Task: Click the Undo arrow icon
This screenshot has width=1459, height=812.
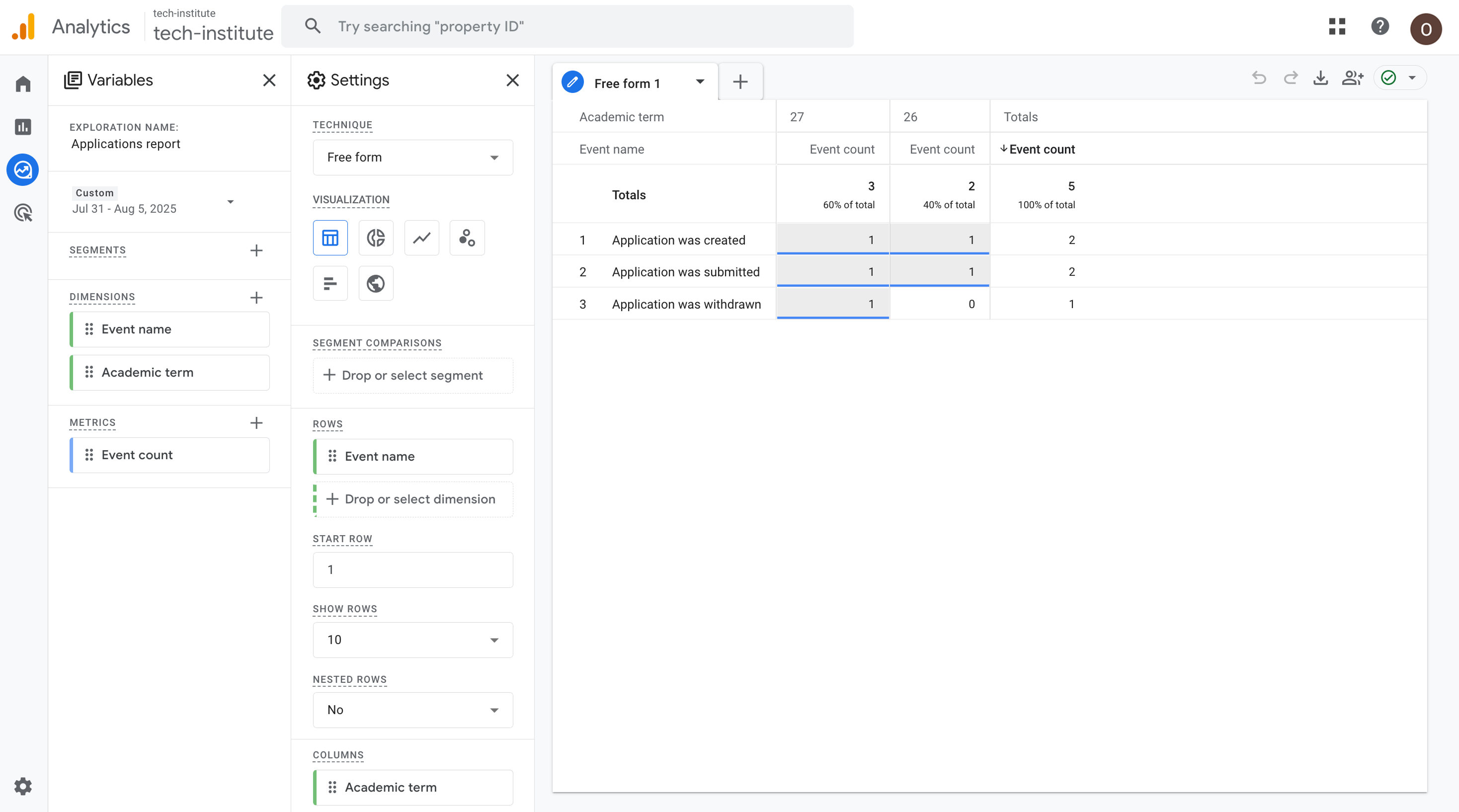Action: click(x=1259, y=78)
